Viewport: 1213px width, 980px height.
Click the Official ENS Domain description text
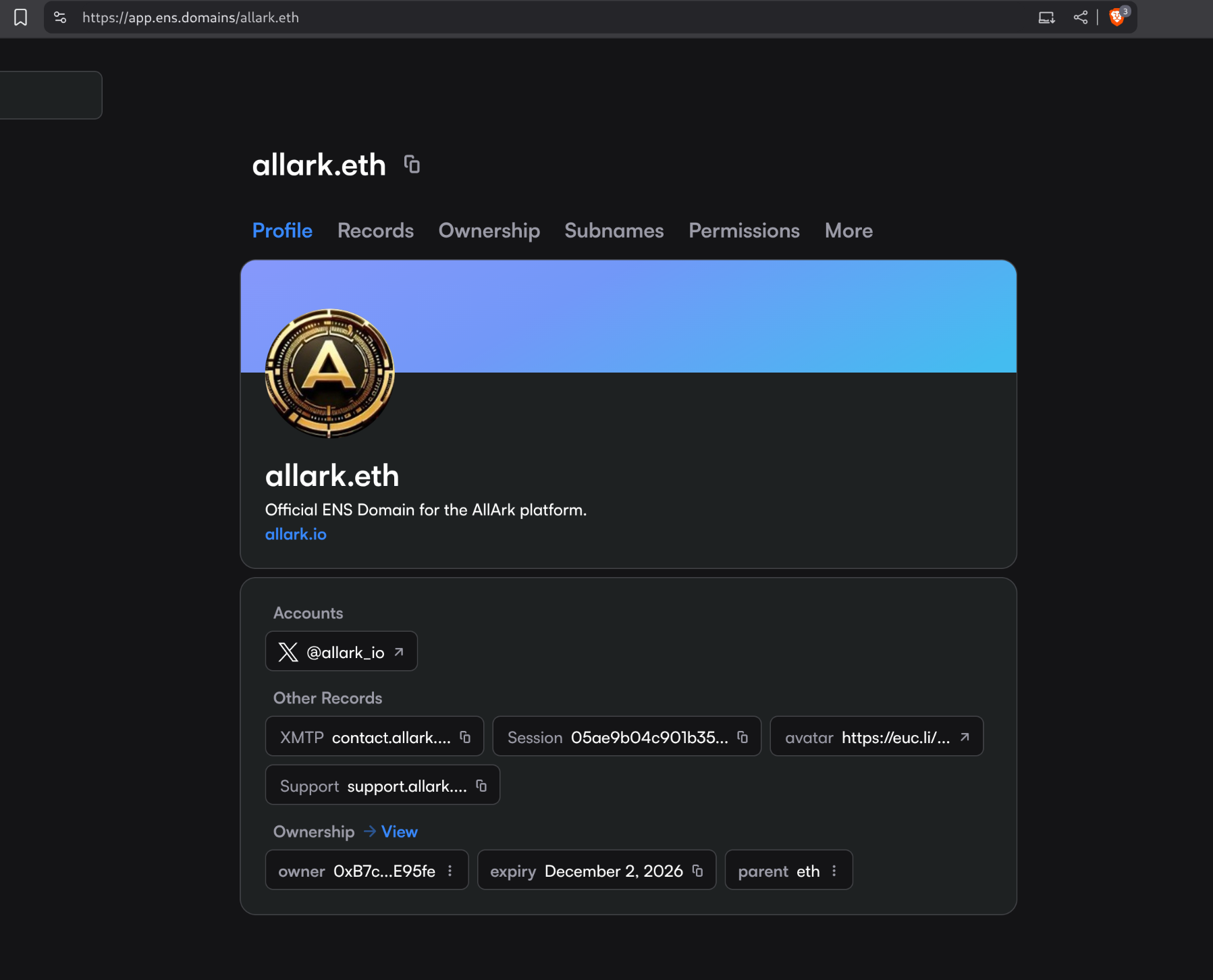(426, 510)
